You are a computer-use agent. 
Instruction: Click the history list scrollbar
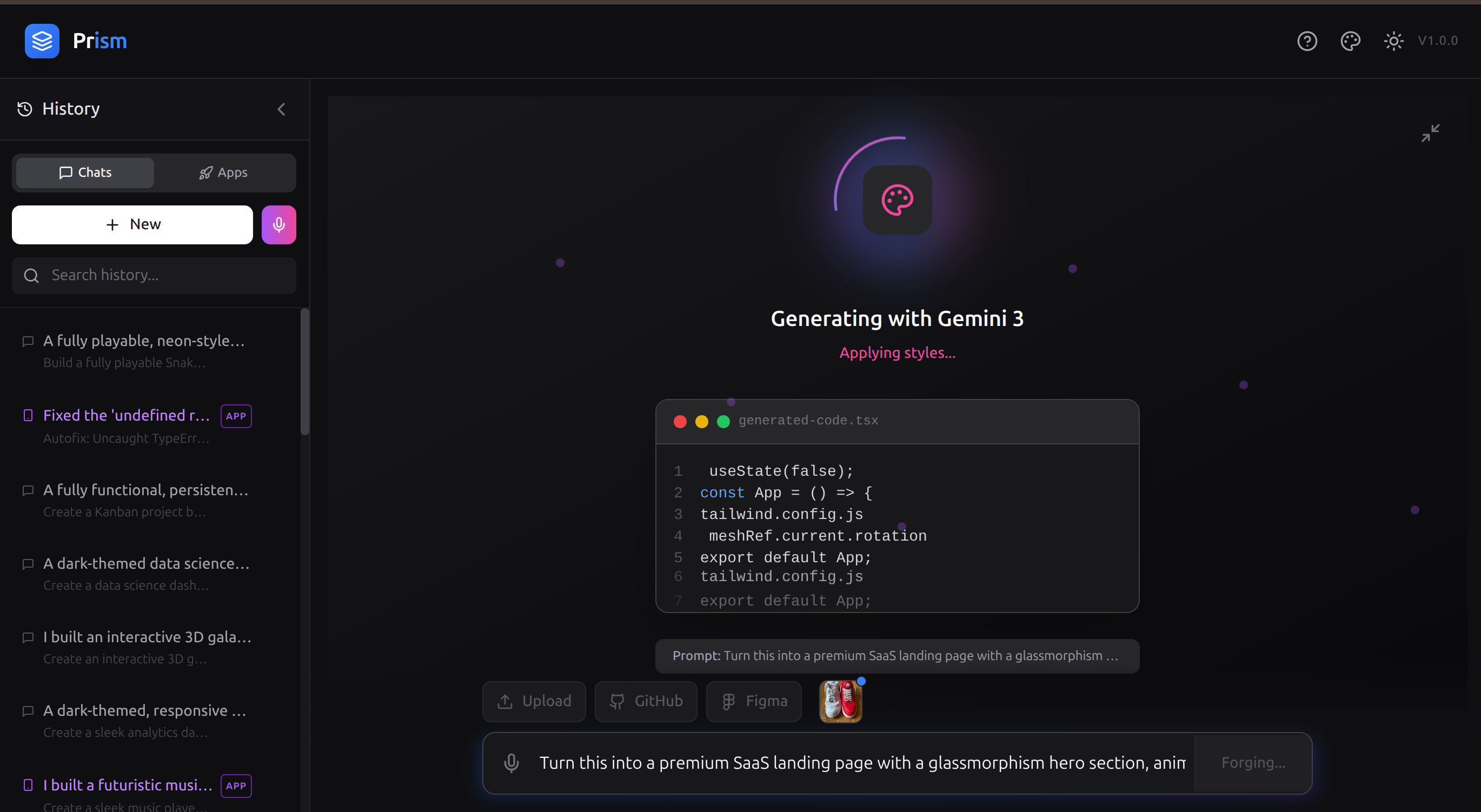click(305, 372)
